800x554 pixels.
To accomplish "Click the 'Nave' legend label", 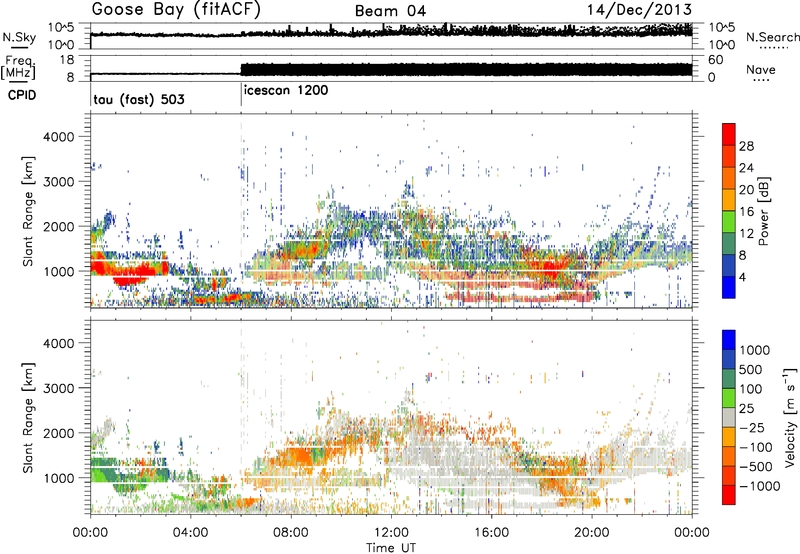I will 761,69.
